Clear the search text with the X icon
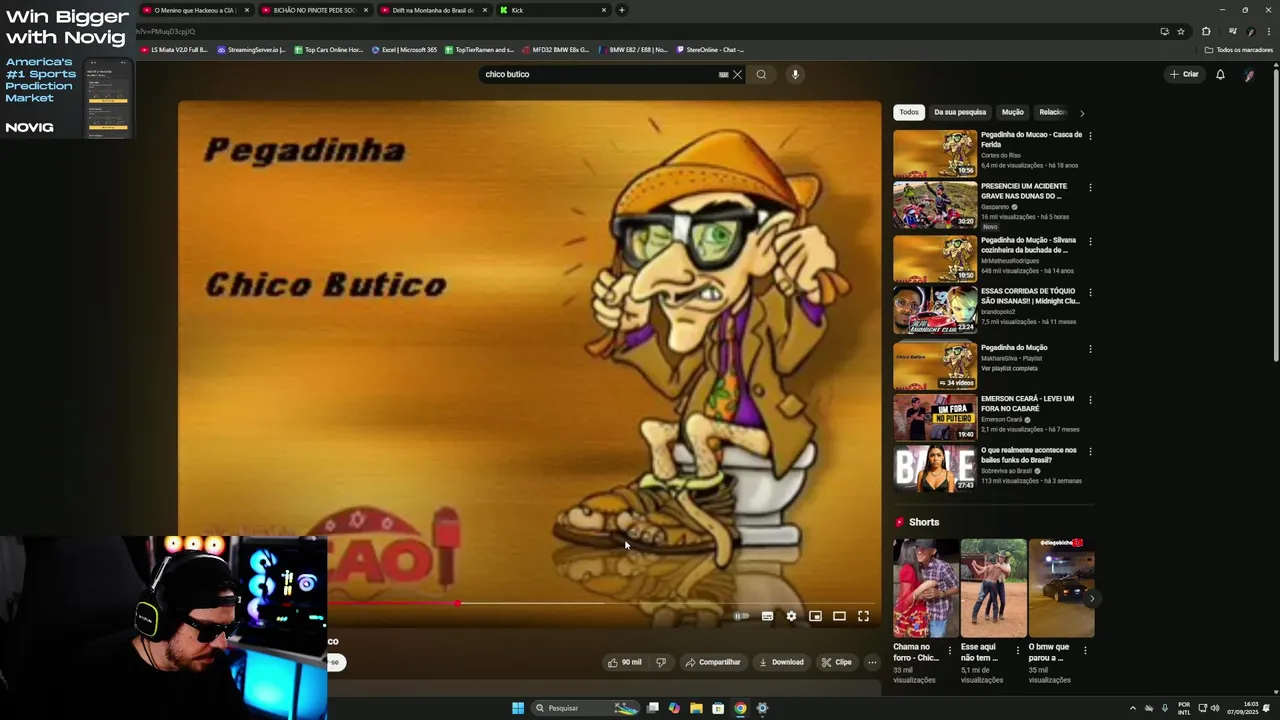This screenshot has width=1280, height=720. pos(737,74)
